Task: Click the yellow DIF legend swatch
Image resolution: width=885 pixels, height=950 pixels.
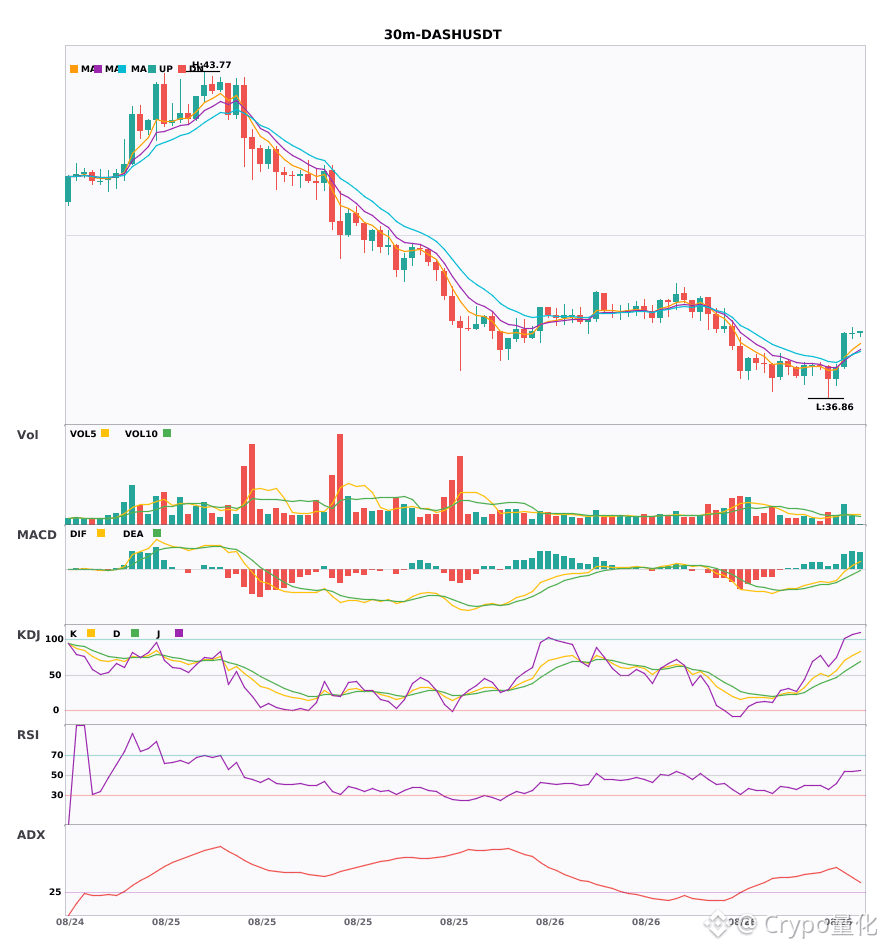Action: pyautogui.click(x=101, y=533)
